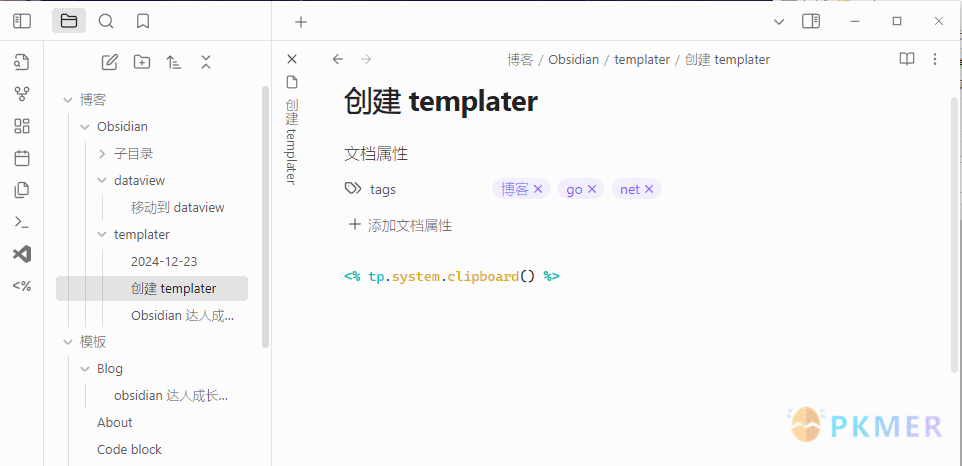962x466 pixels.
Task: Remove the 博客 tag
Action: tap(538, 189)
